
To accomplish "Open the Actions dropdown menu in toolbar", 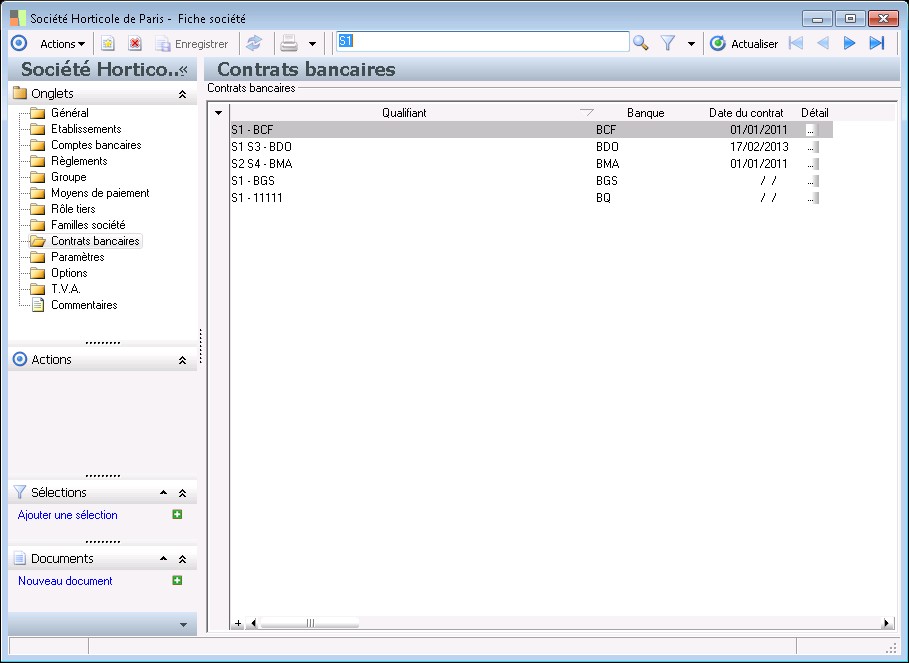I will pyautogui.click(x=62, y=43).
